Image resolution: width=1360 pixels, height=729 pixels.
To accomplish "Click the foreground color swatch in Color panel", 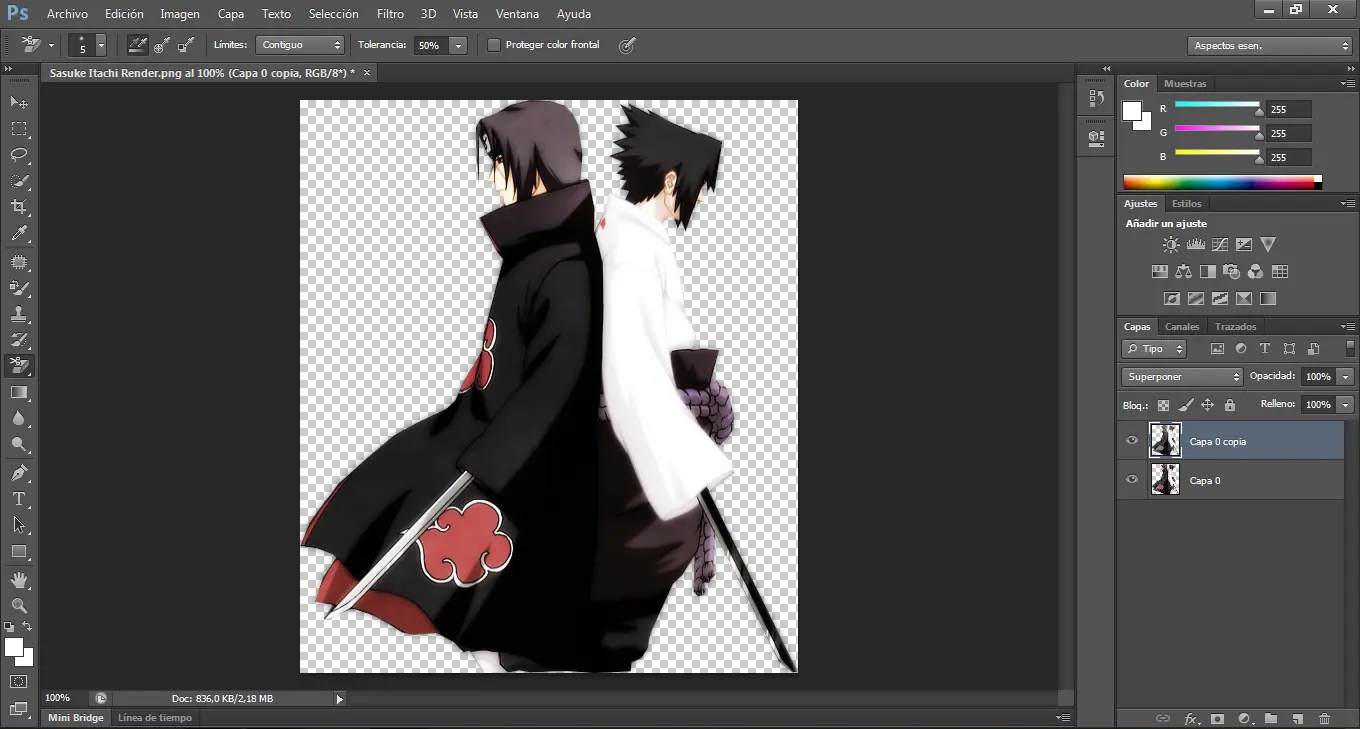I will pyautogui.click(x=1133, y=111).
